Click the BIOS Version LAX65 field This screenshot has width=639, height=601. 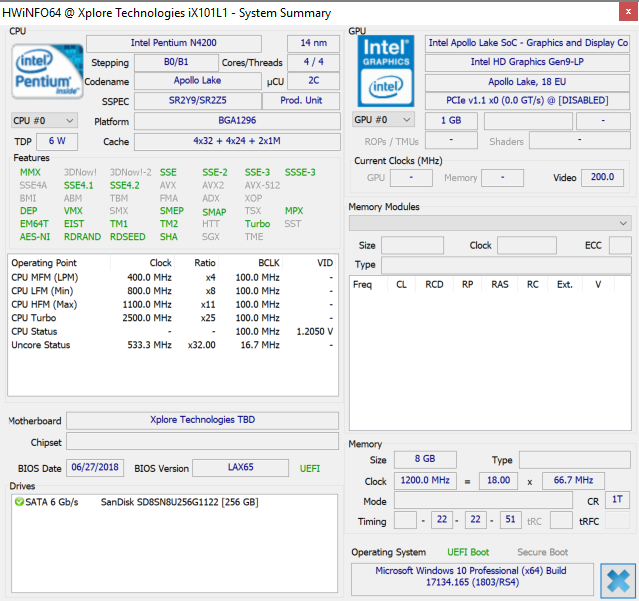[x=239, y=468]
